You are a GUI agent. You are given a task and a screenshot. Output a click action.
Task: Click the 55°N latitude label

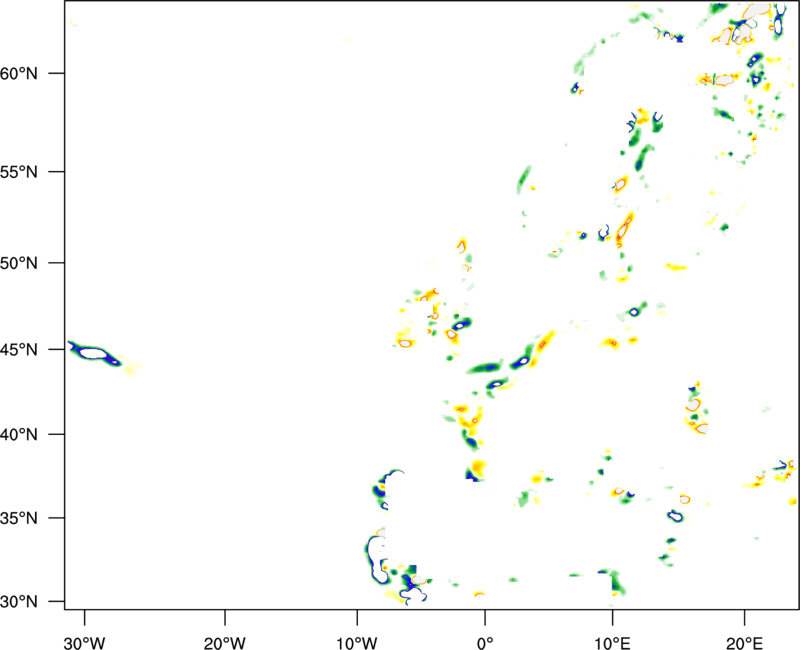click(19, 172)
